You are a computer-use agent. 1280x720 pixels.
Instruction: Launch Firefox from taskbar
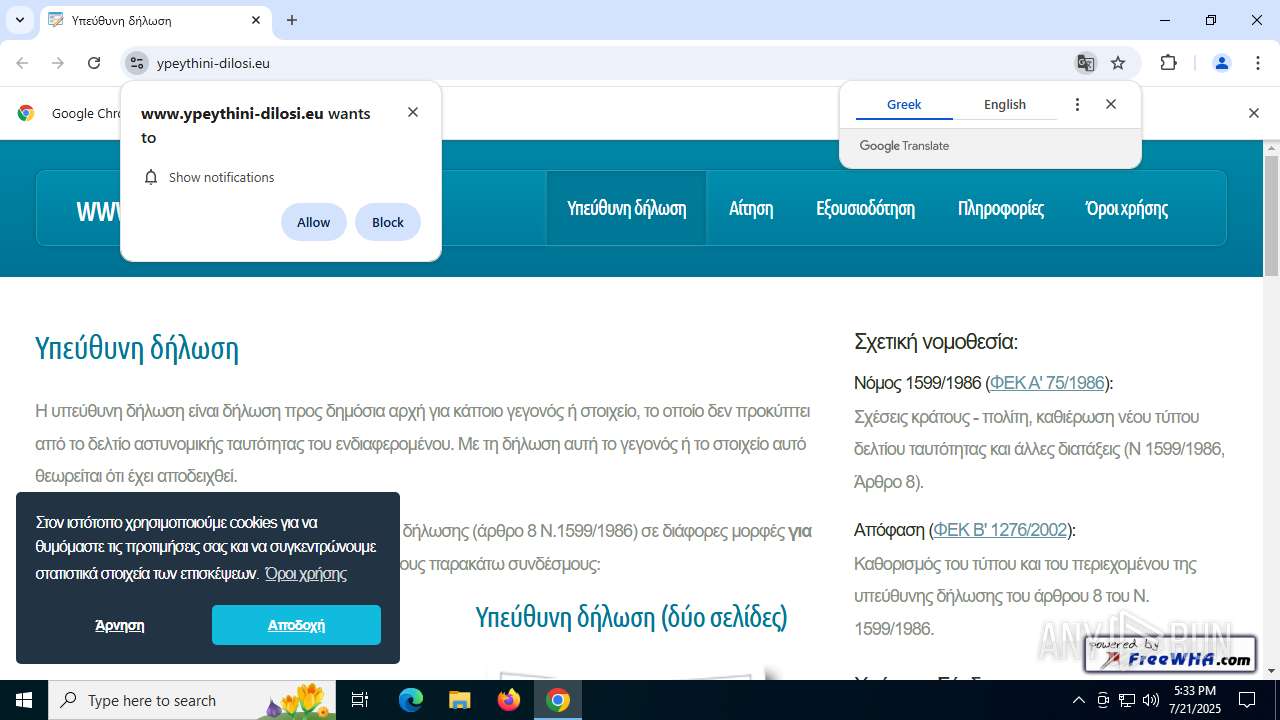point(509,700)
